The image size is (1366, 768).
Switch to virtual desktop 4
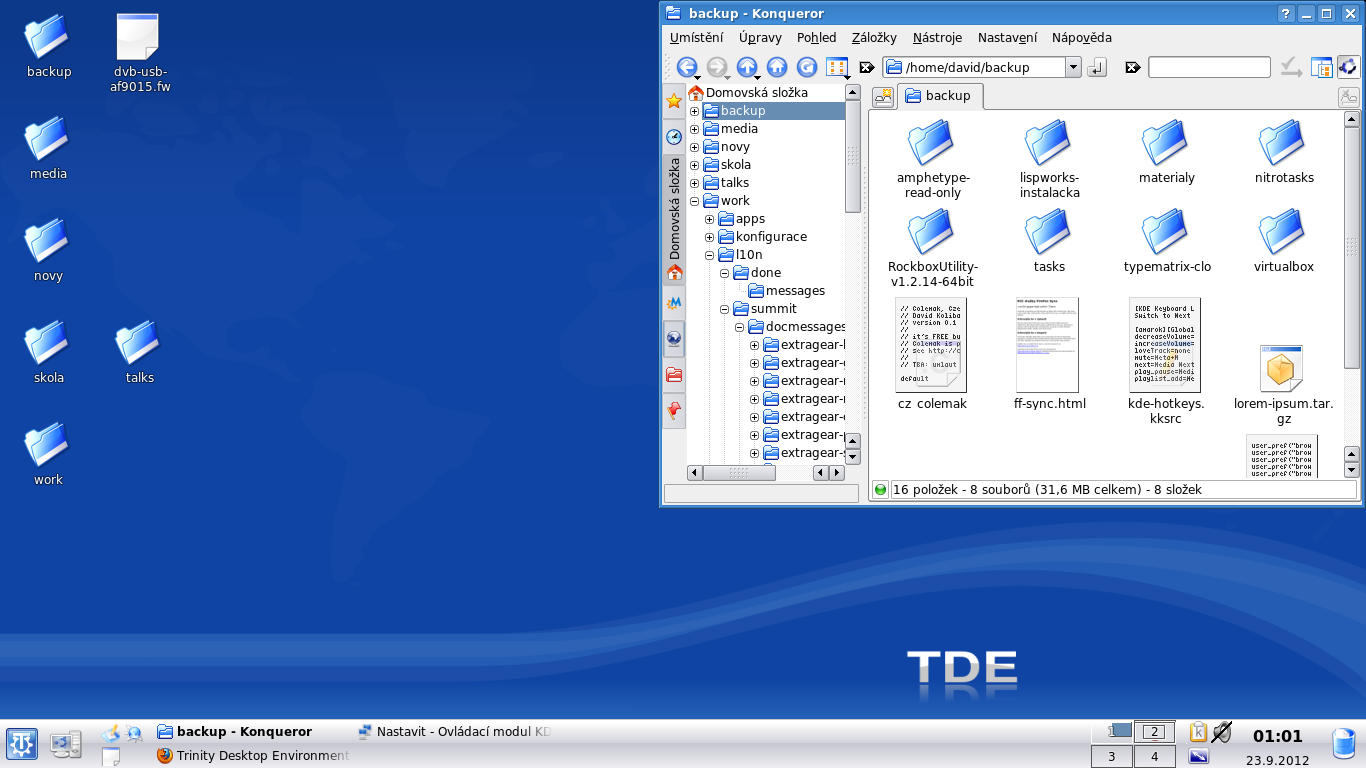[1155, 756]
